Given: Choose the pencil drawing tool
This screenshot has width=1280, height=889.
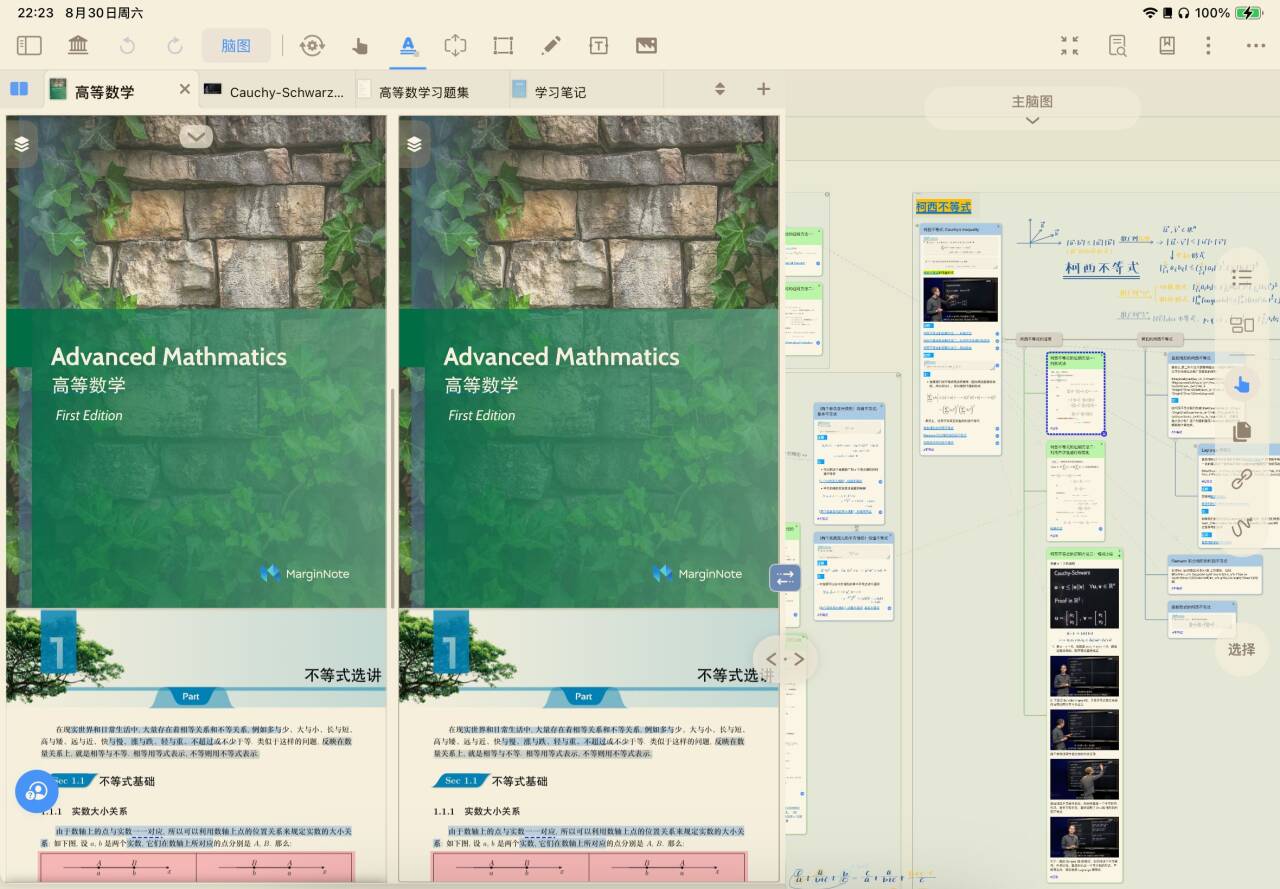Looking at the screenshot, I should (x=550, y=45).
